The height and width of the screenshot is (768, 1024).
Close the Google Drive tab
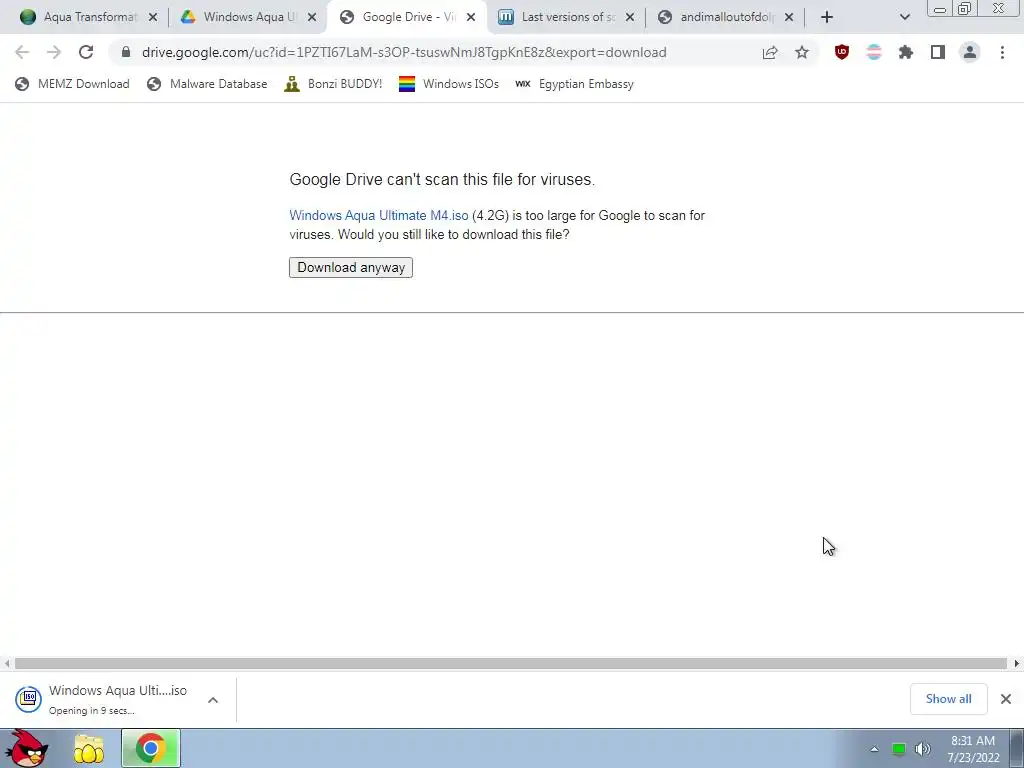click(471, 17)
